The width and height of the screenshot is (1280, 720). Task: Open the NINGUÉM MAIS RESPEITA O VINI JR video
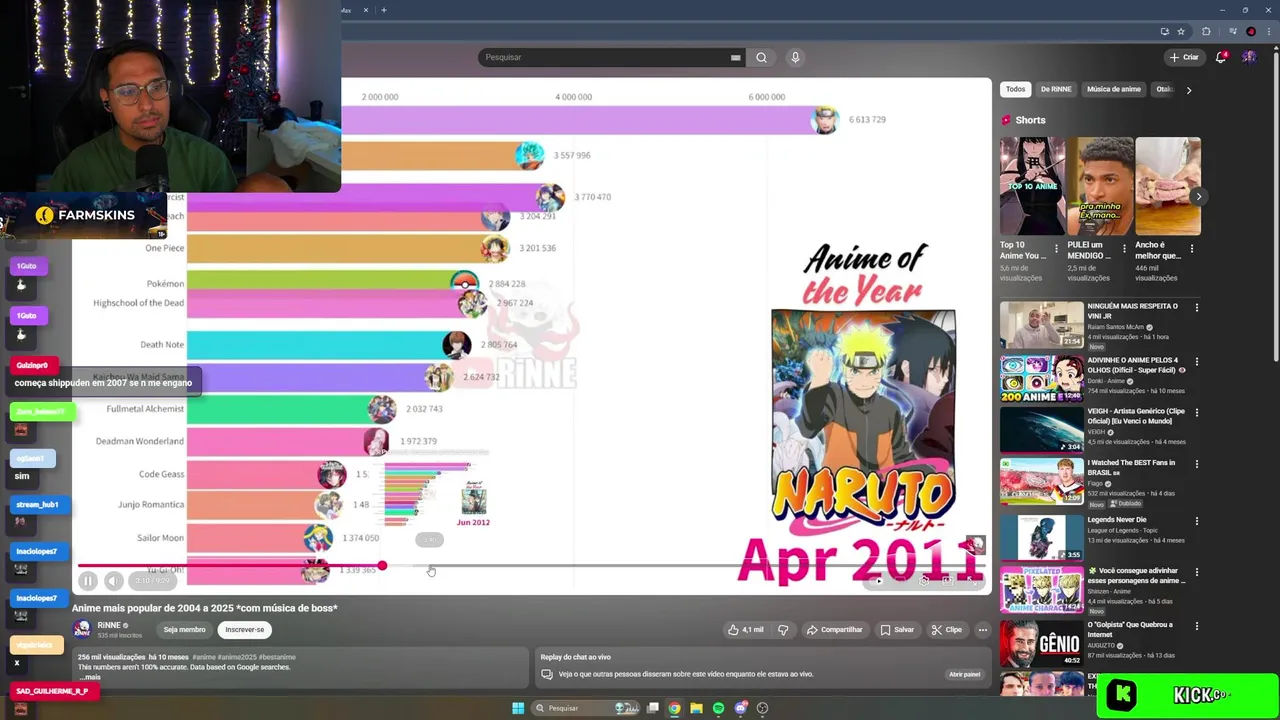coord(1042,325)
